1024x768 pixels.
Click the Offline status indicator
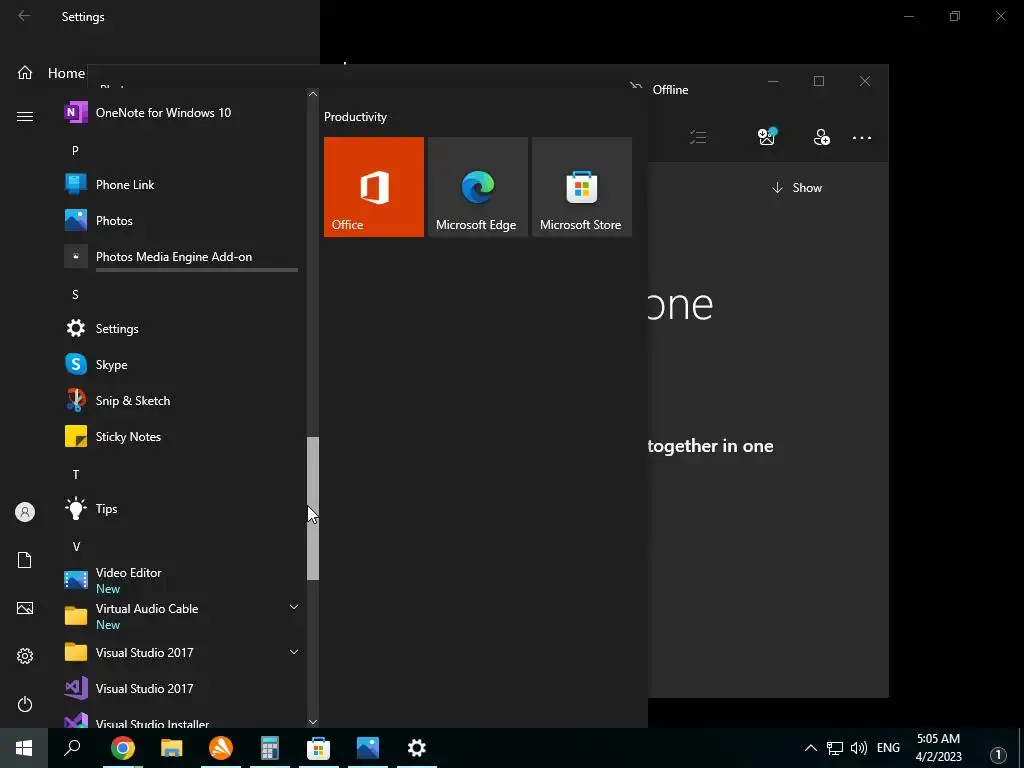660,89
